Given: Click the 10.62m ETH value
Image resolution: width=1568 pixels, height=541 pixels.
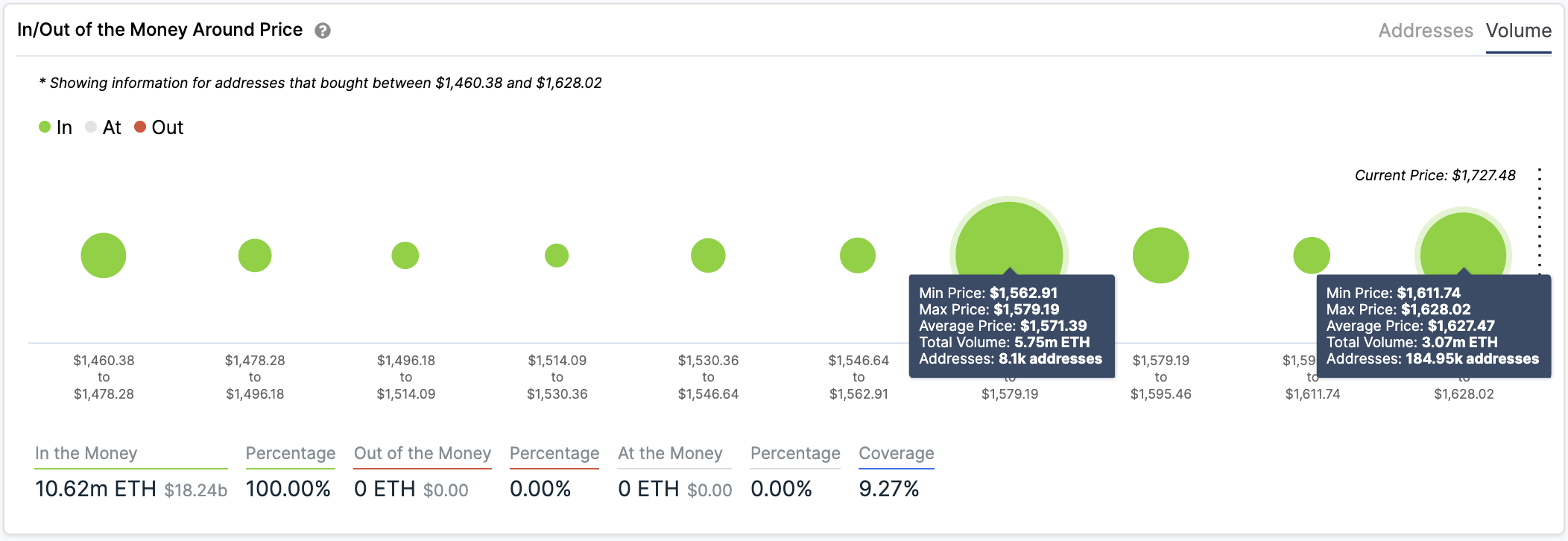Looking at the screenshot, I should pos(96,489).
